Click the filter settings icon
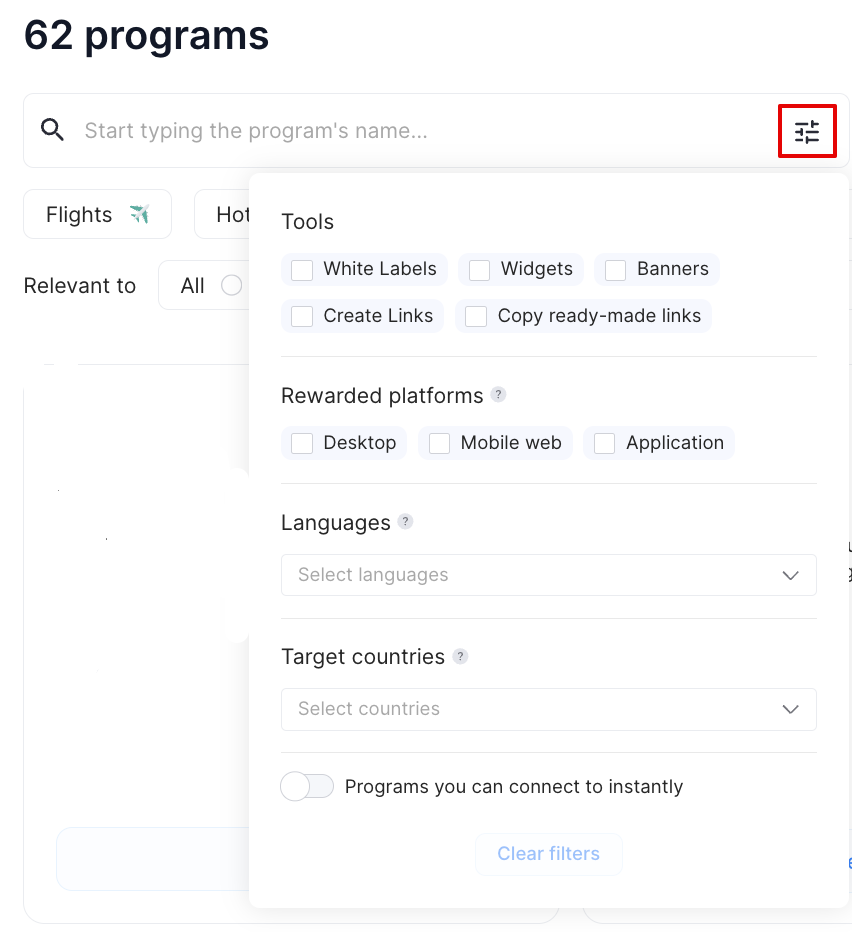Viewport: 852px width, 932px height. [807, 131]
